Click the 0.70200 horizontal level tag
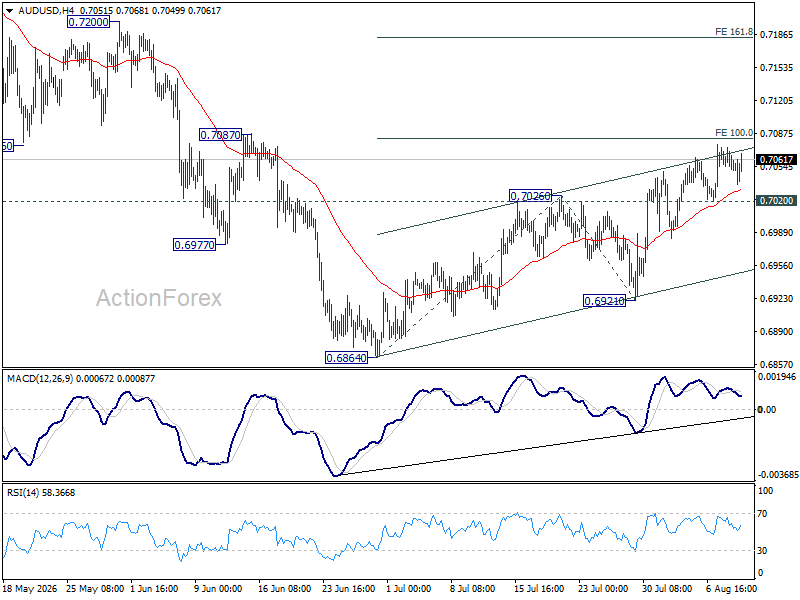 point(777,201)
